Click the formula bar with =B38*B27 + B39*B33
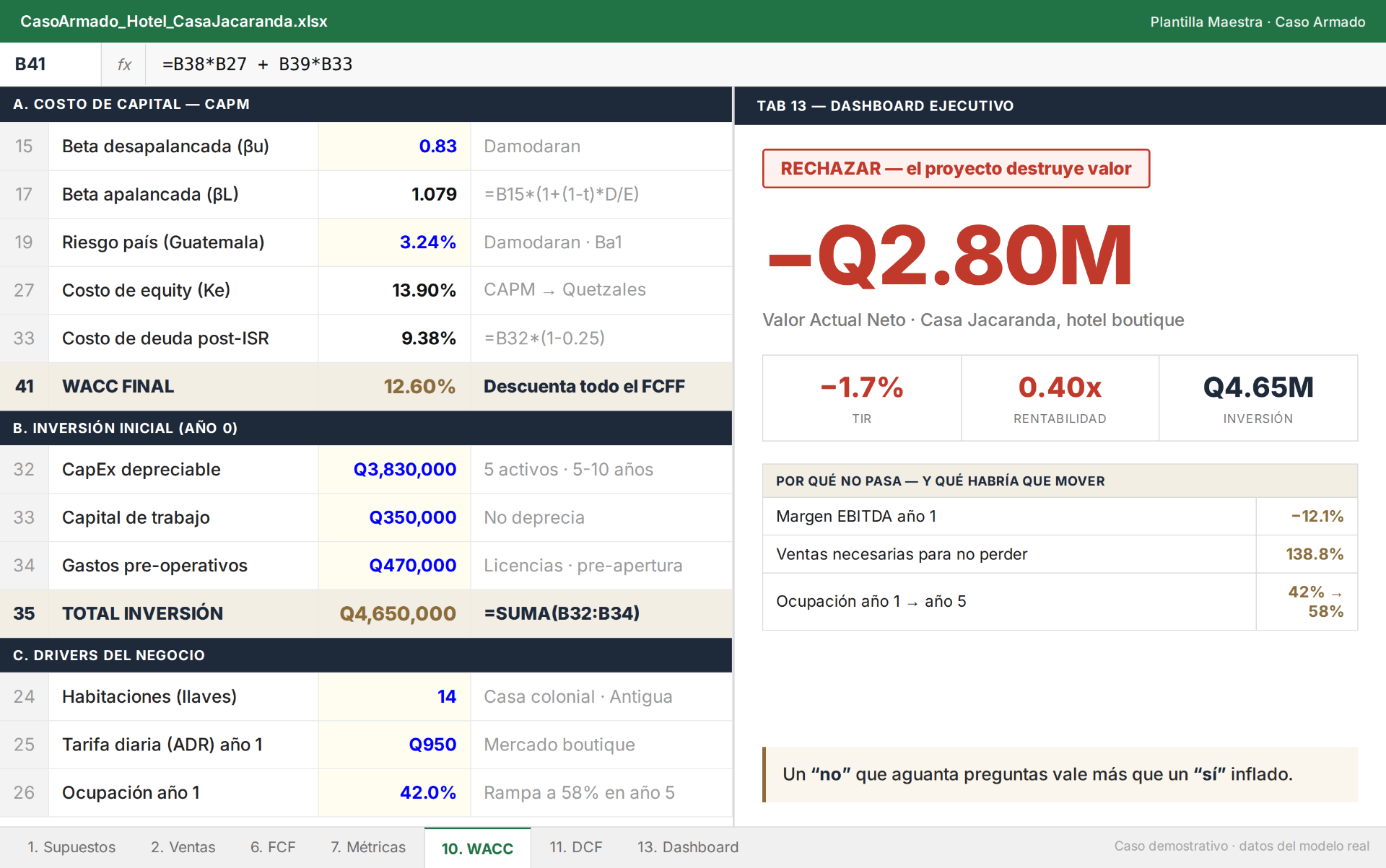Image resolution: width=1386 pixels, height=868 pixels. pyautogui.click(x=765, y=64)
